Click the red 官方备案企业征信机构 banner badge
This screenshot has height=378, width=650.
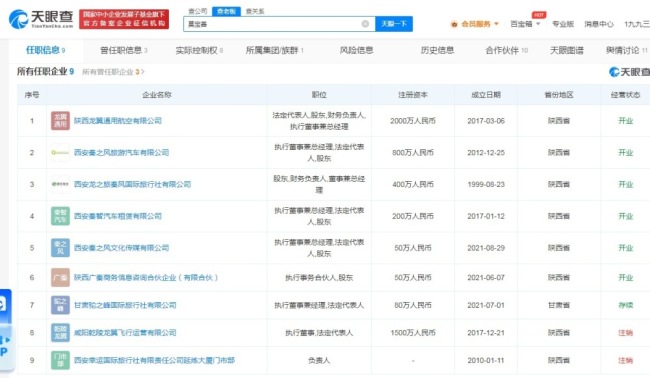coord(124,19)
